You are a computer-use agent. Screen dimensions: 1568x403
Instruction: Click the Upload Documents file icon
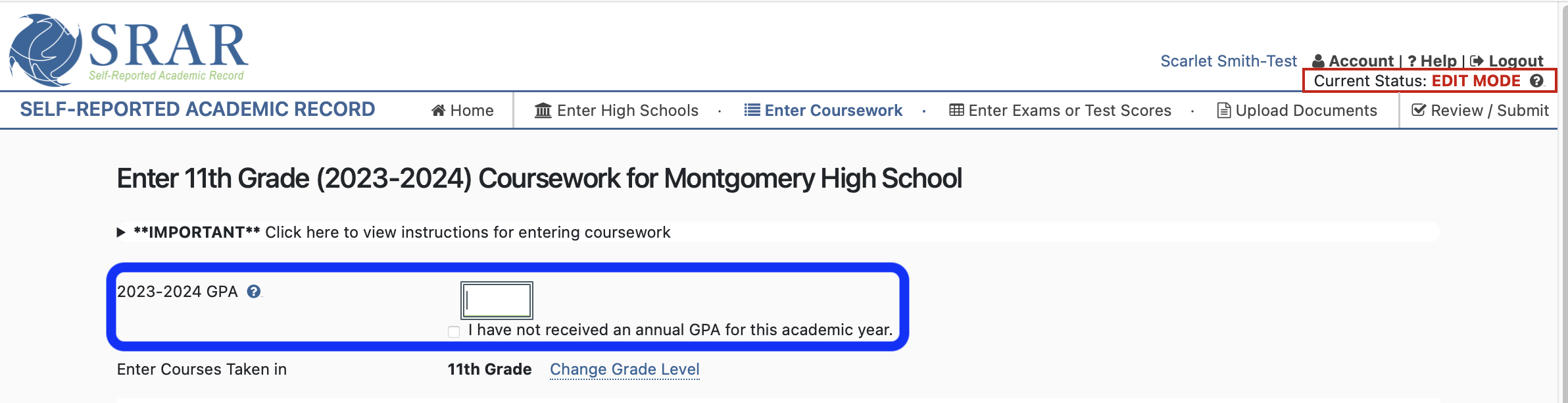pos(1224,111)
